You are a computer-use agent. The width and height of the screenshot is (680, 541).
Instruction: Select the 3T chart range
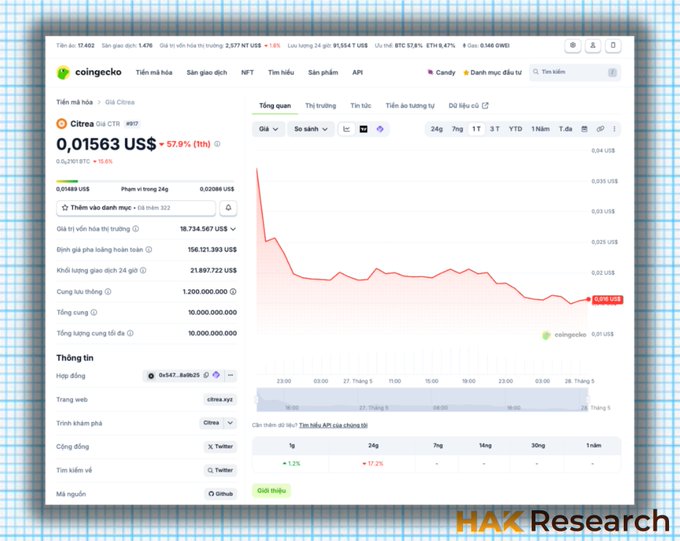pyautogui.click(x=495, y=129)
